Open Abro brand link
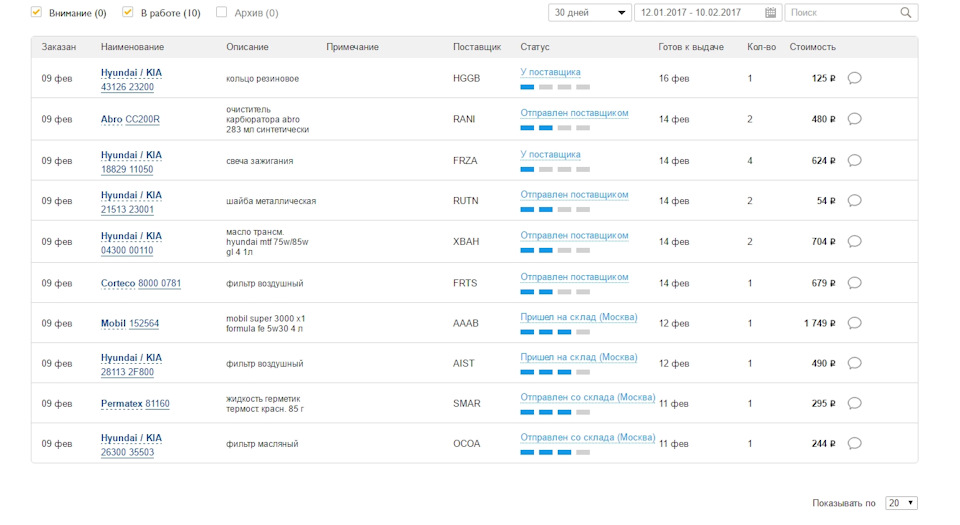The image size is (960, 525). [111, 119]
